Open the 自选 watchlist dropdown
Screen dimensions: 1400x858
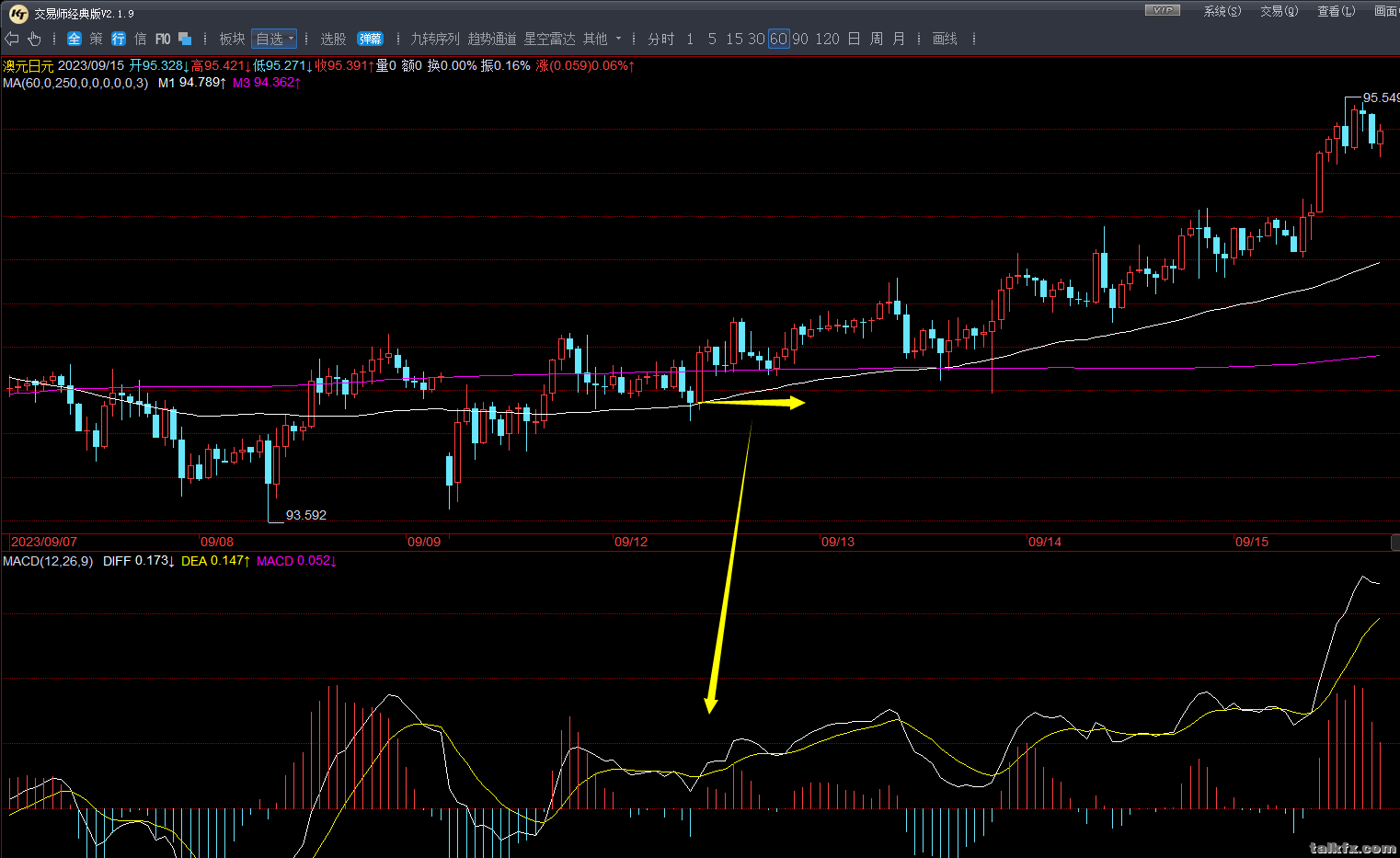[x=274, y=39]
